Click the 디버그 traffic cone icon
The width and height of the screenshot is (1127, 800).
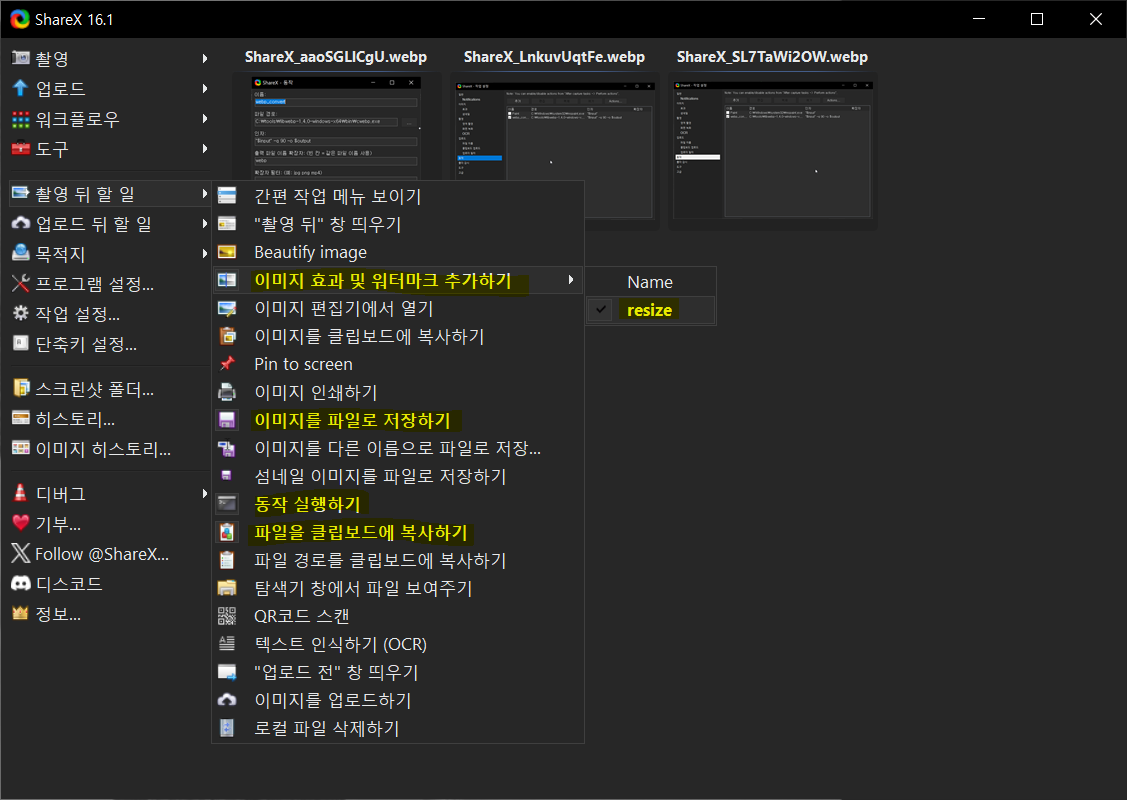click(21, 493)
